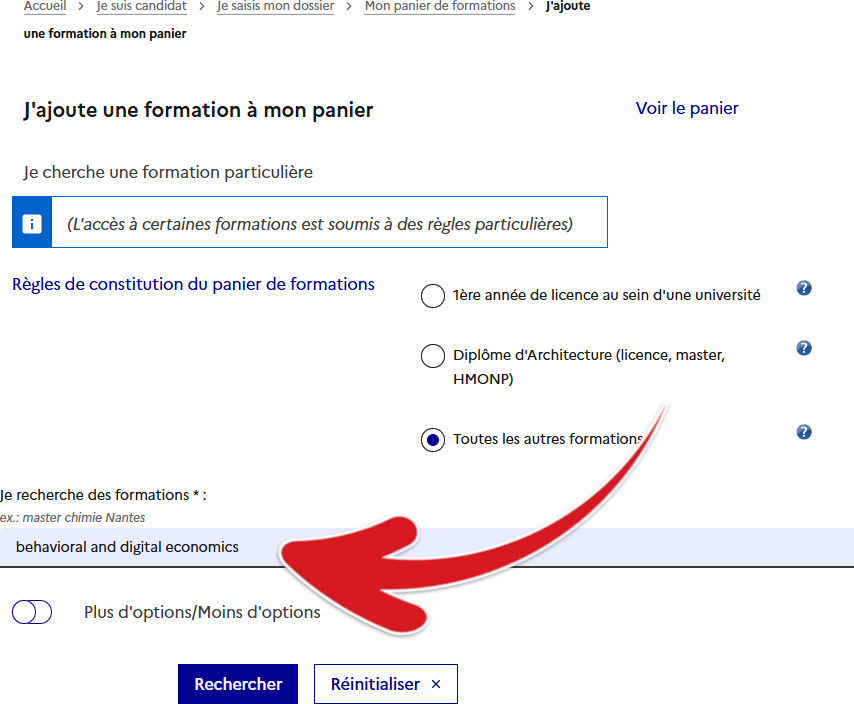The width and height of the screenshot is (854, 704).
Task: Open the 'Voir le panier' link
Action: [687, 108]
